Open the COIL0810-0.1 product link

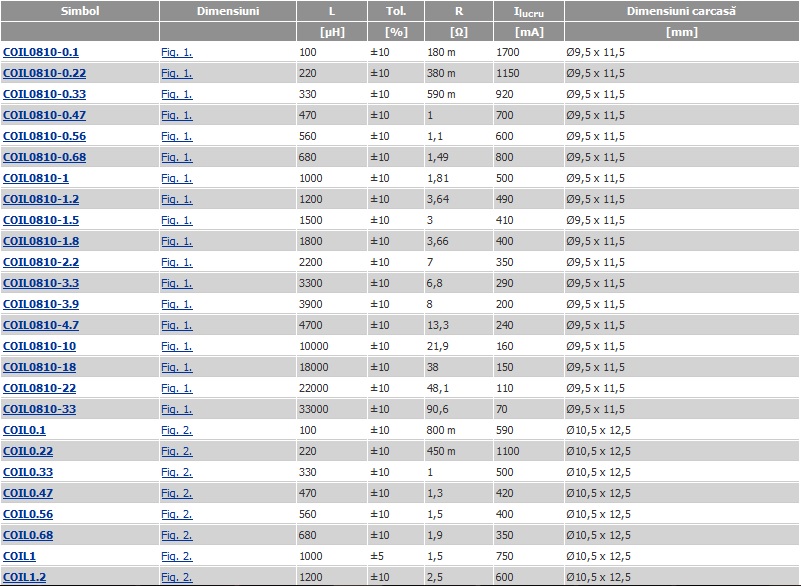(x=41, y=52)
